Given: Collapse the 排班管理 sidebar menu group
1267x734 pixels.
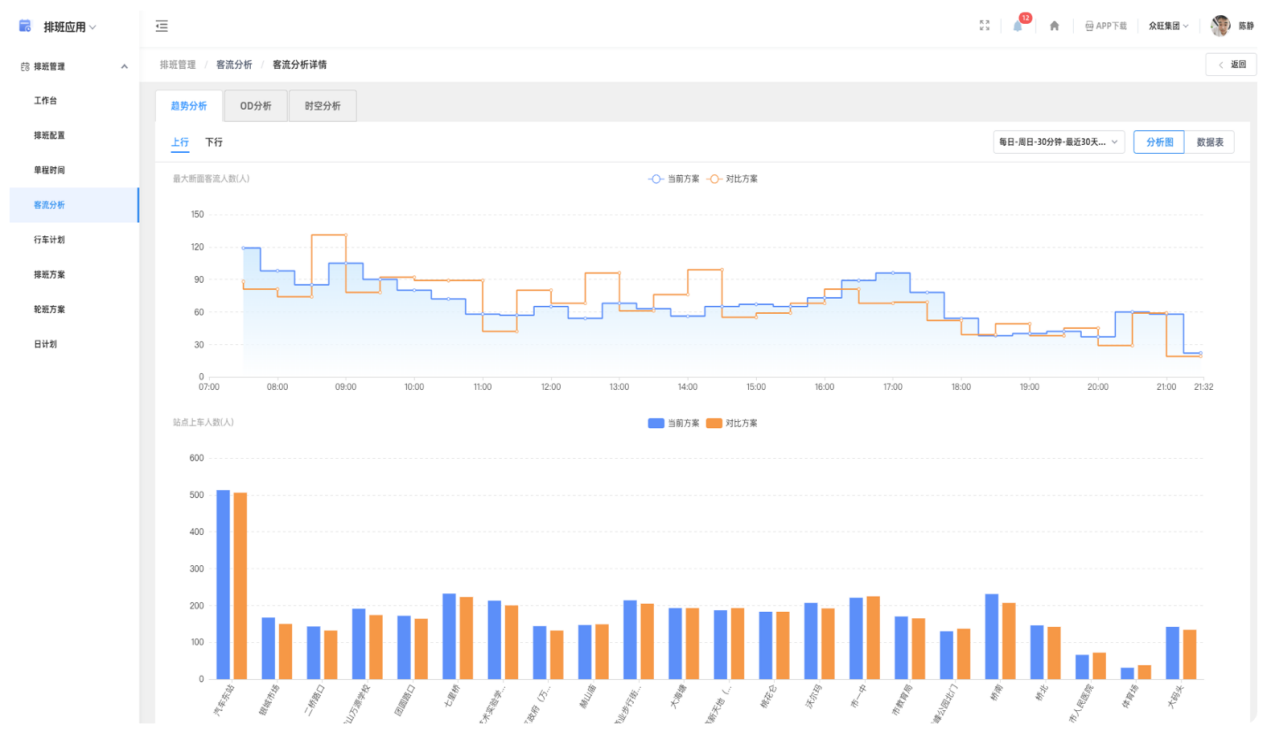Looking at the screenshot, I should (124, 67).
